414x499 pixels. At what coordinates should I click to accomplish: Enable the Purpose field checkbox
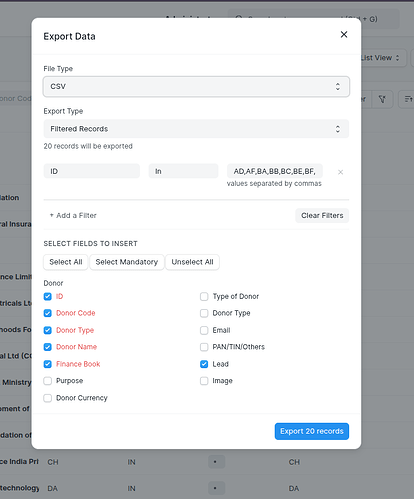click(x=48, y=381)
